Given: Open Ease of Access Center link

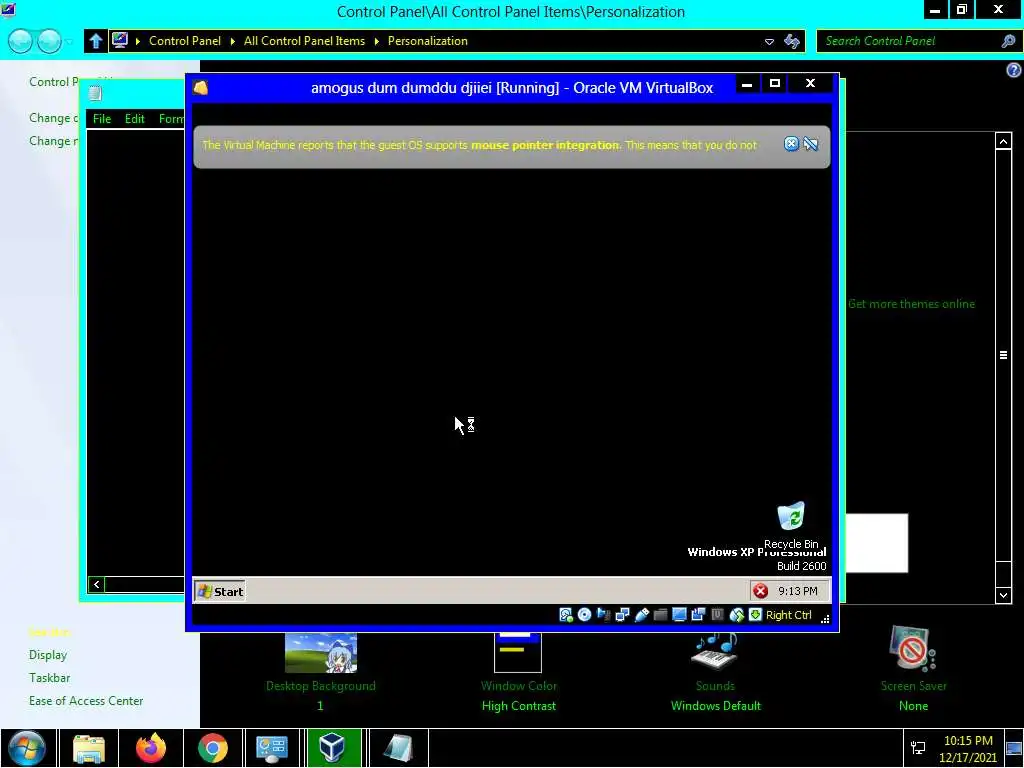Looking at the screenshot, I should 86,701.
